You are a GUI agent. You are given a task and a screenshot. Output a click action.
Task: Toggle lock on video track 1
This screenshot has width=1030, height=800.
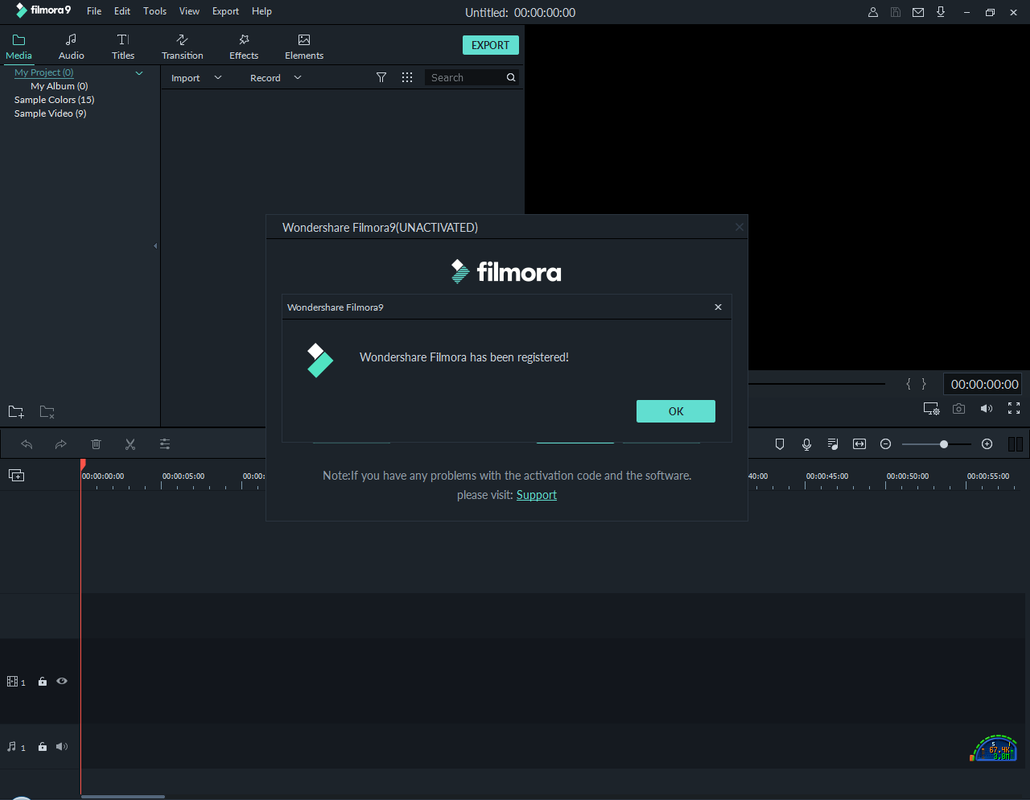point(42,681)
